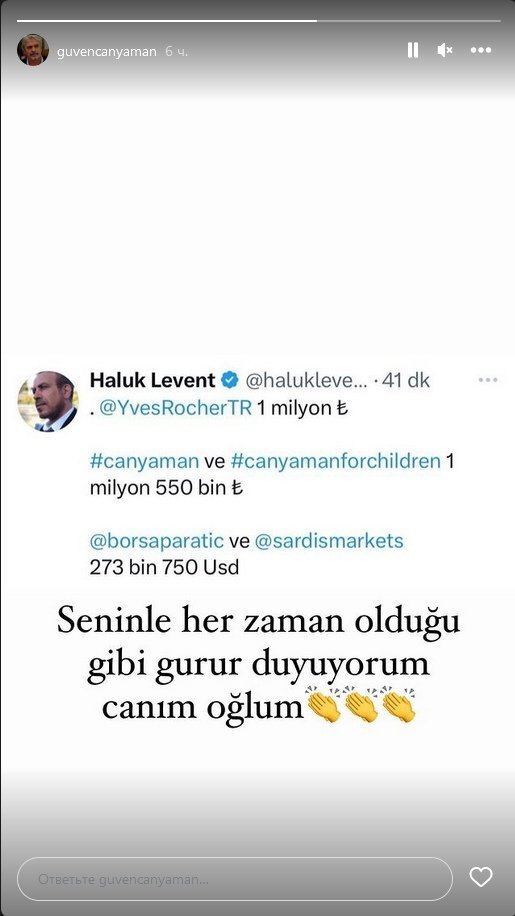Image resolution: width=515 pixels, height=916 pixels.
Task: Like the story with heart icon
Action: coord(481,877)
